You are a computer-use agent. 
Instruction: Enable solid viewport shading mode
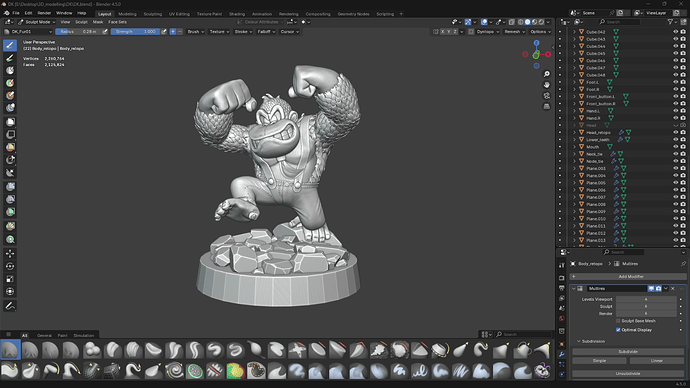[528, 22]
